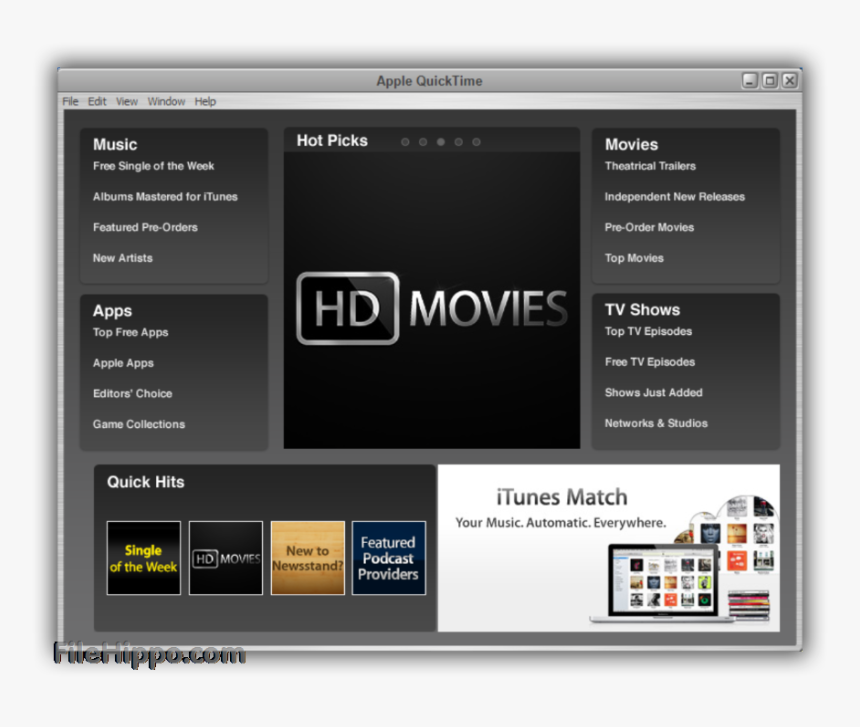This screenshot has width=860, height=727.
Task: Click the large HD Movies banner
Action: 432,300
